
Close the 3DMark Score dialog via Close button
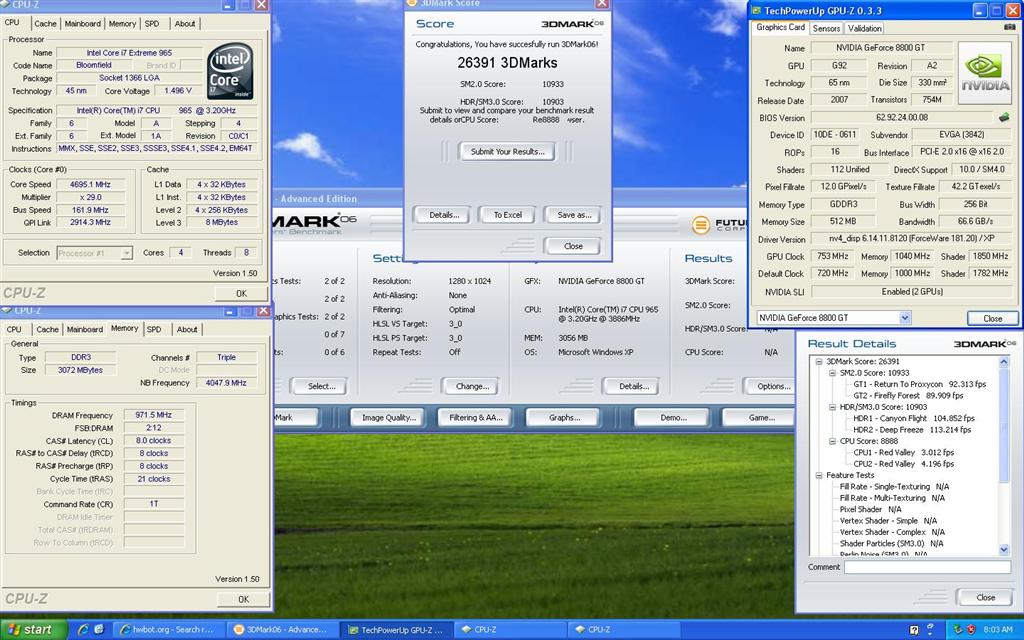[x=573, y=246]
